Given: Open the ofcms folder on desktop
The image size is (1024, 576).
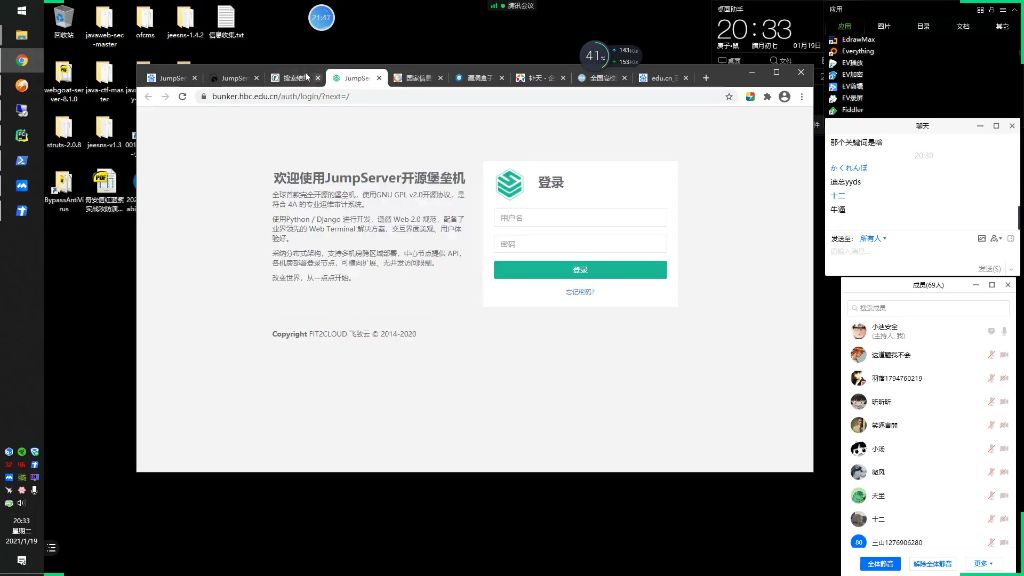Looking at the screenshot, I should [145, 22].
